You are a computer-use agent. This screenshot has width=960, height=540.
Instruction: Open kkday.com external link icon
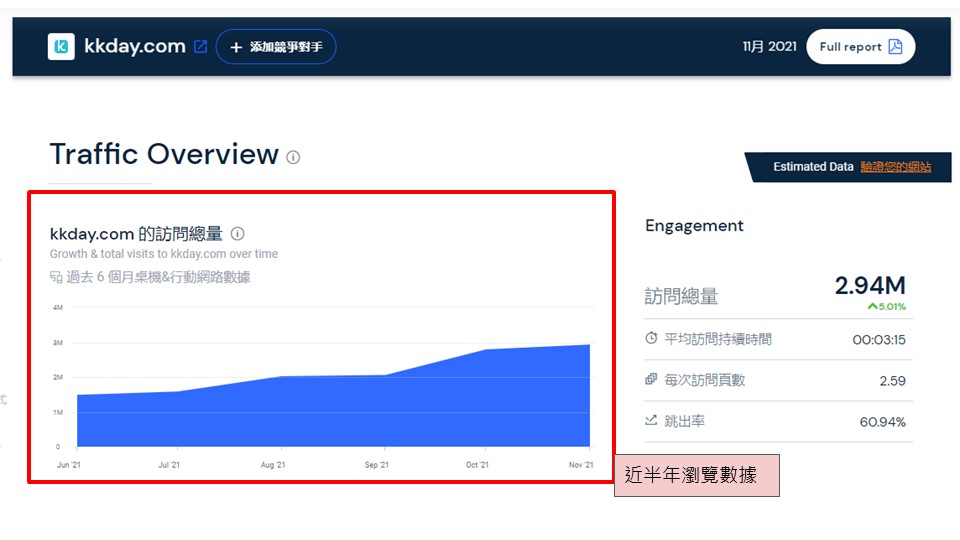pyautogui.click(x=201, y=47)
